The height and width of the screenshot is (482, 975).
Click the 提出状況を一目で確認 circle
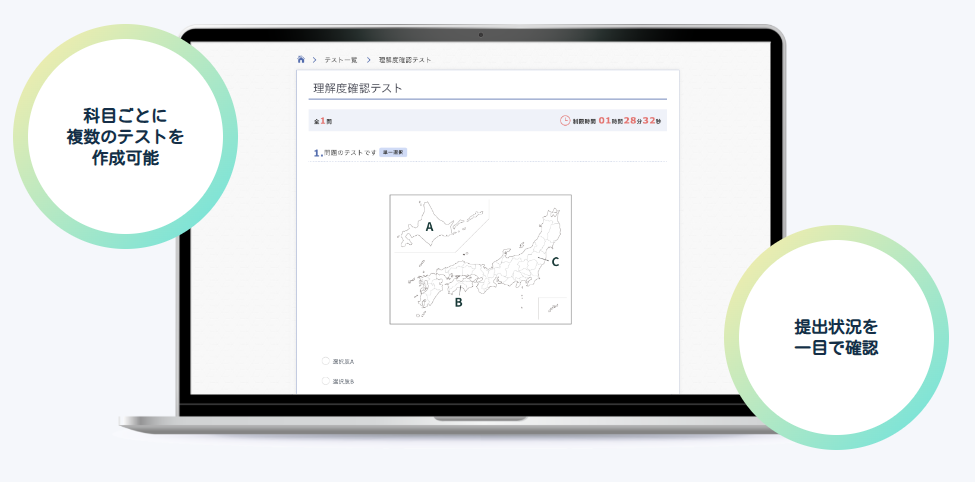836,337
